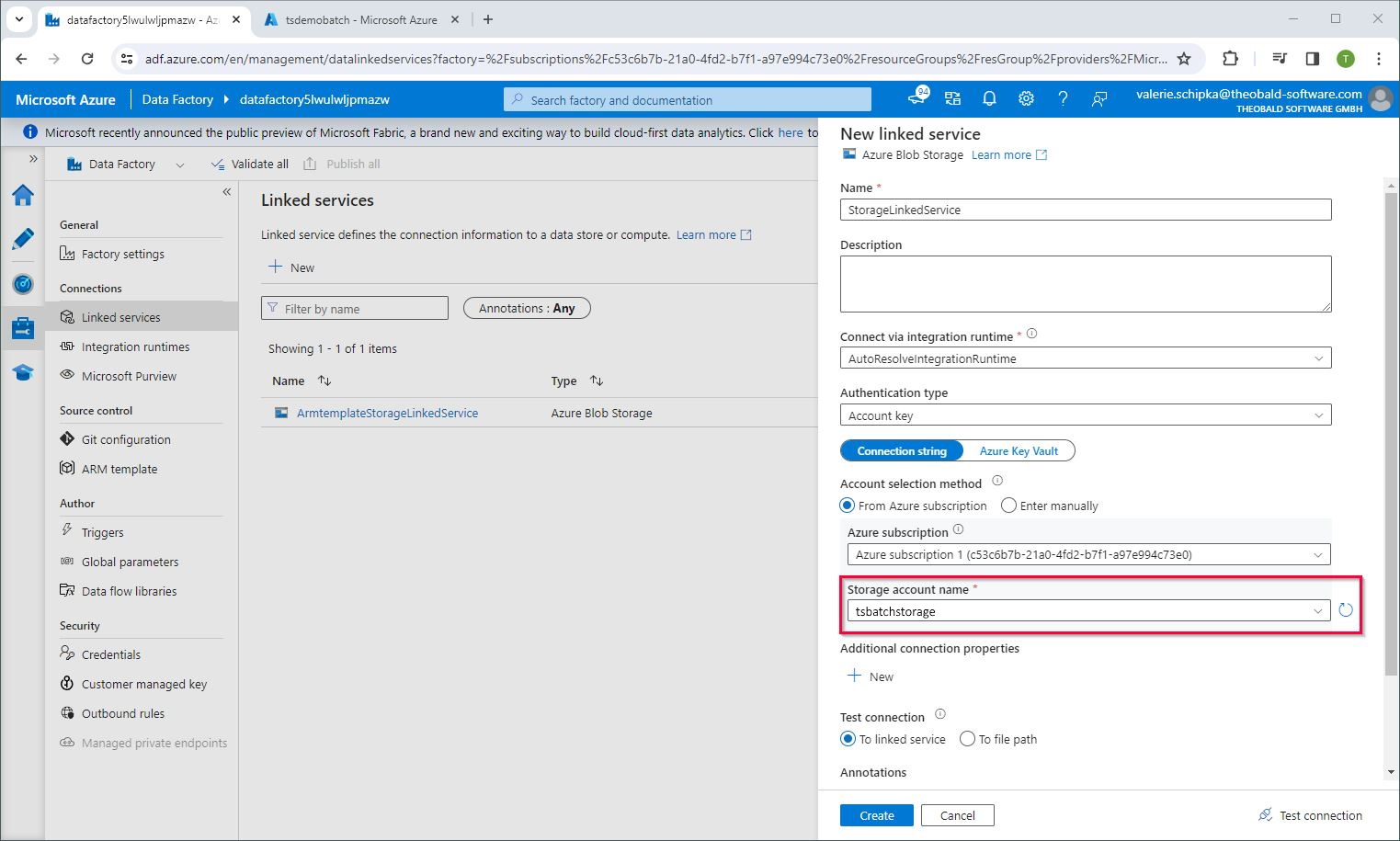Image resolution: width=1400 pixels, height=841 pixels.
Task: Select Enter manually radio button
Action: pyautogui.click(x=1009, y=506)
